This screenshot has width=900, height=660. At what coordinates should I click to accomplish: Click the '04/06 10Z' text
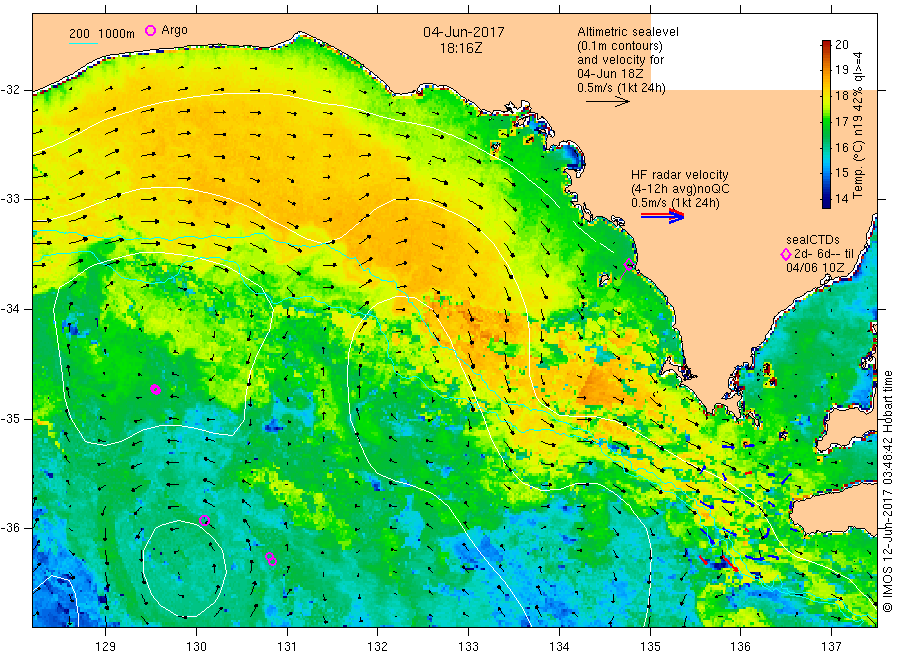[815, 267]
